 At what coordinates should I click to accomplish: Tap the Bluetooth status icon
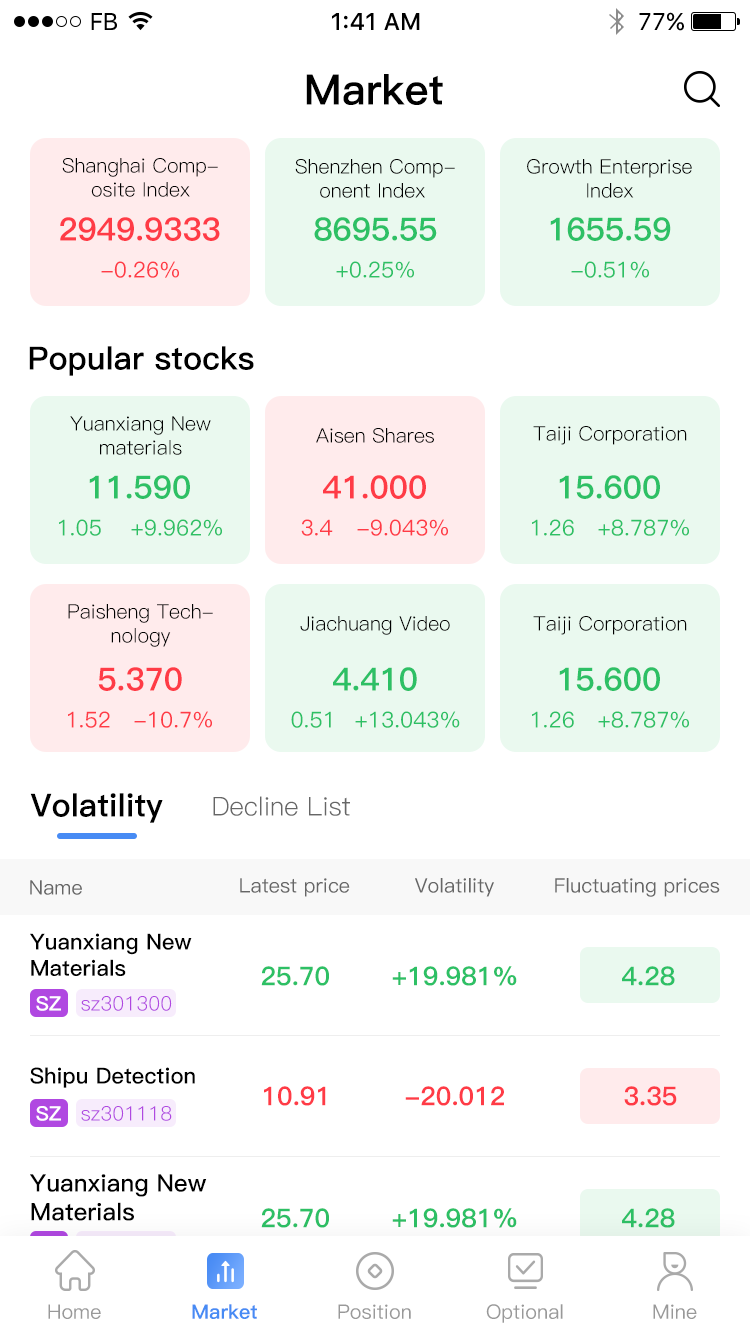click(x=616, y=22)
